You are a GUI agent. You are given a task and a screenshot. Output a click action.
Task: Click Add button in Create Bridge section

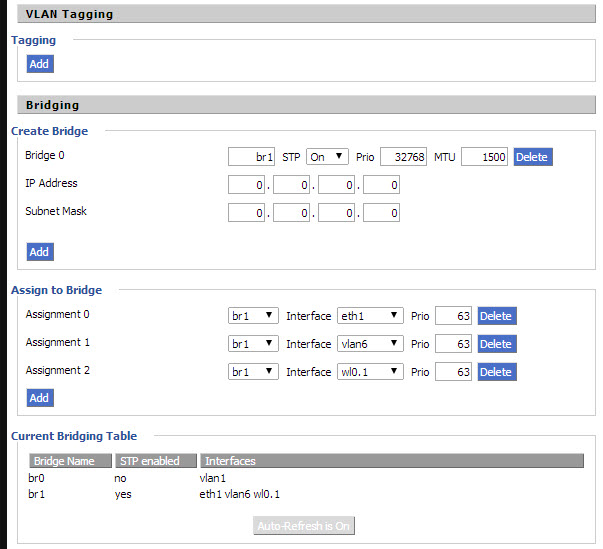pyautogui.click(x=40, y=252)
